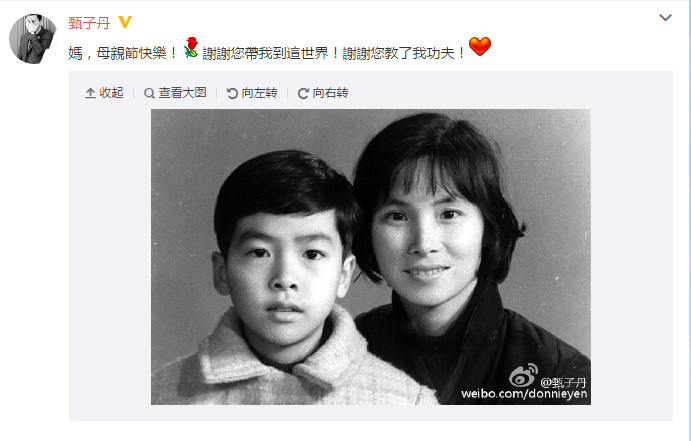Open the circular avatar profile picture
Screen dimensions: 691x441
tap(33, 39)
